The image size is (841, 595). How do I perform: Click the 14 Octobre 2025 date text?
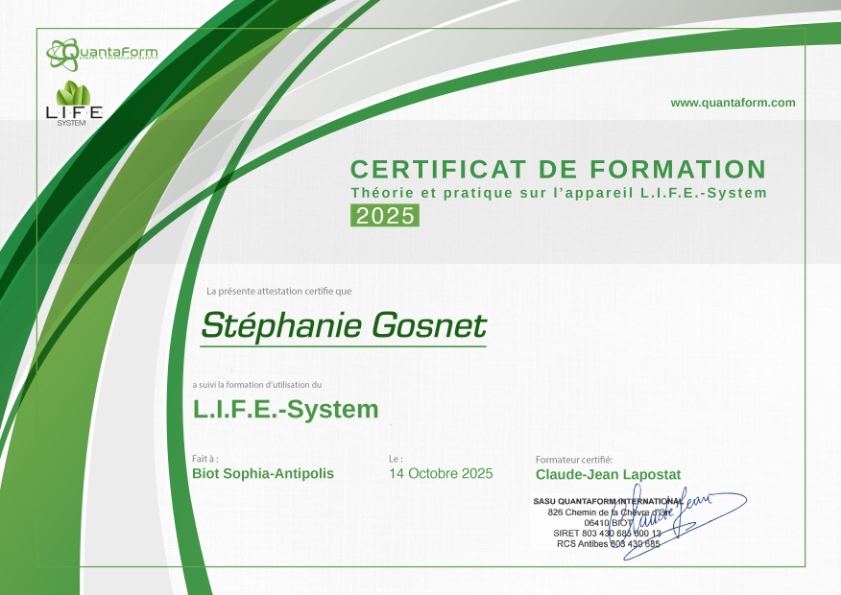[439, 474]
